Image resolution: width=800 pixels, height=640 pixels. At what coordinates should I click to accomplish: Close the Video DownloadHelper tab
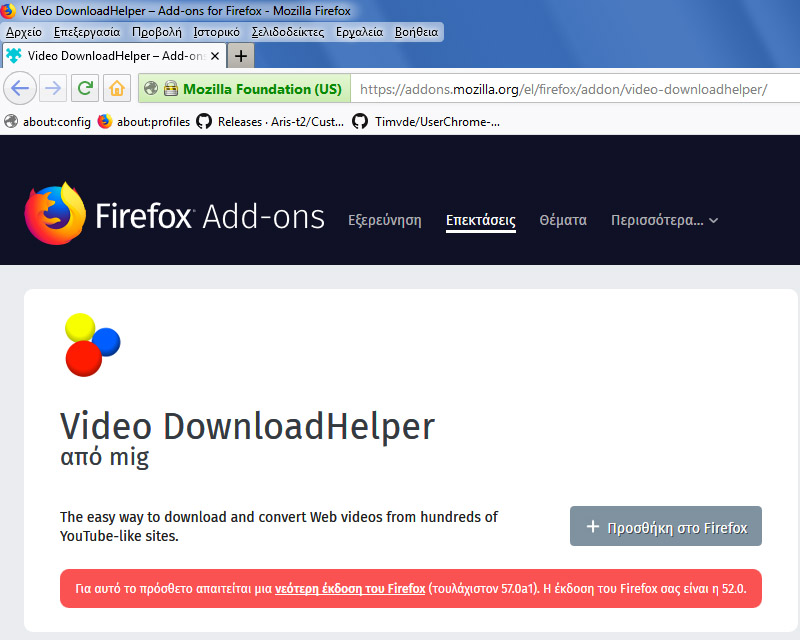[x=215, y=56]
